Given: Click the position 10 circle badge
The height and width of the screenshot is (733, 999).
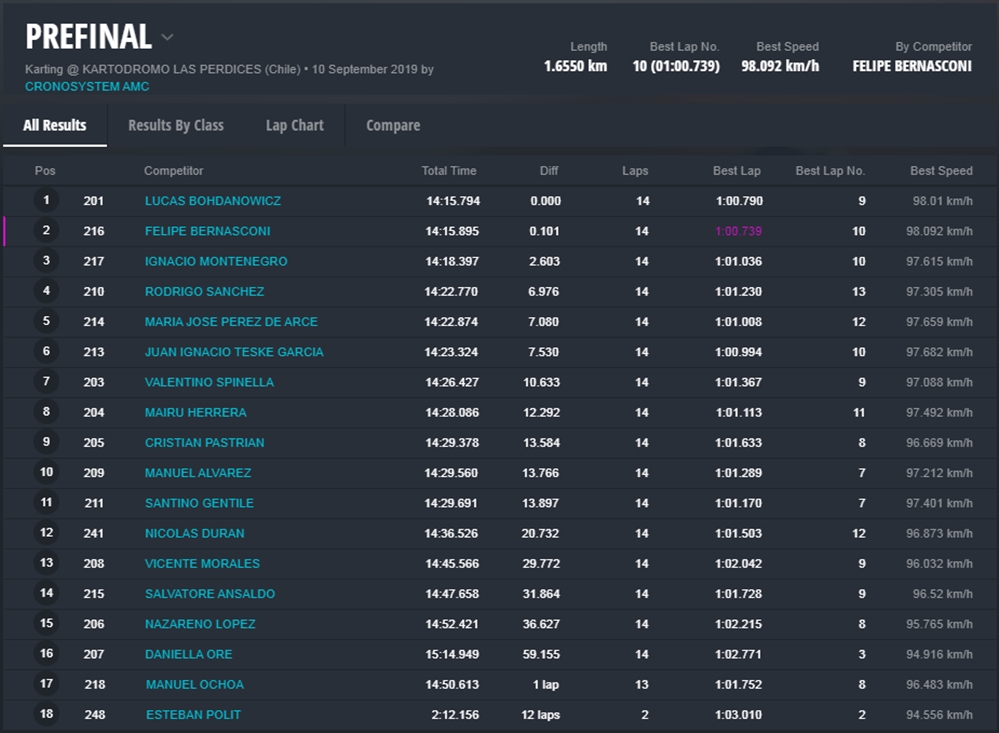Looking at the screenshot, I should click(46, 473).
